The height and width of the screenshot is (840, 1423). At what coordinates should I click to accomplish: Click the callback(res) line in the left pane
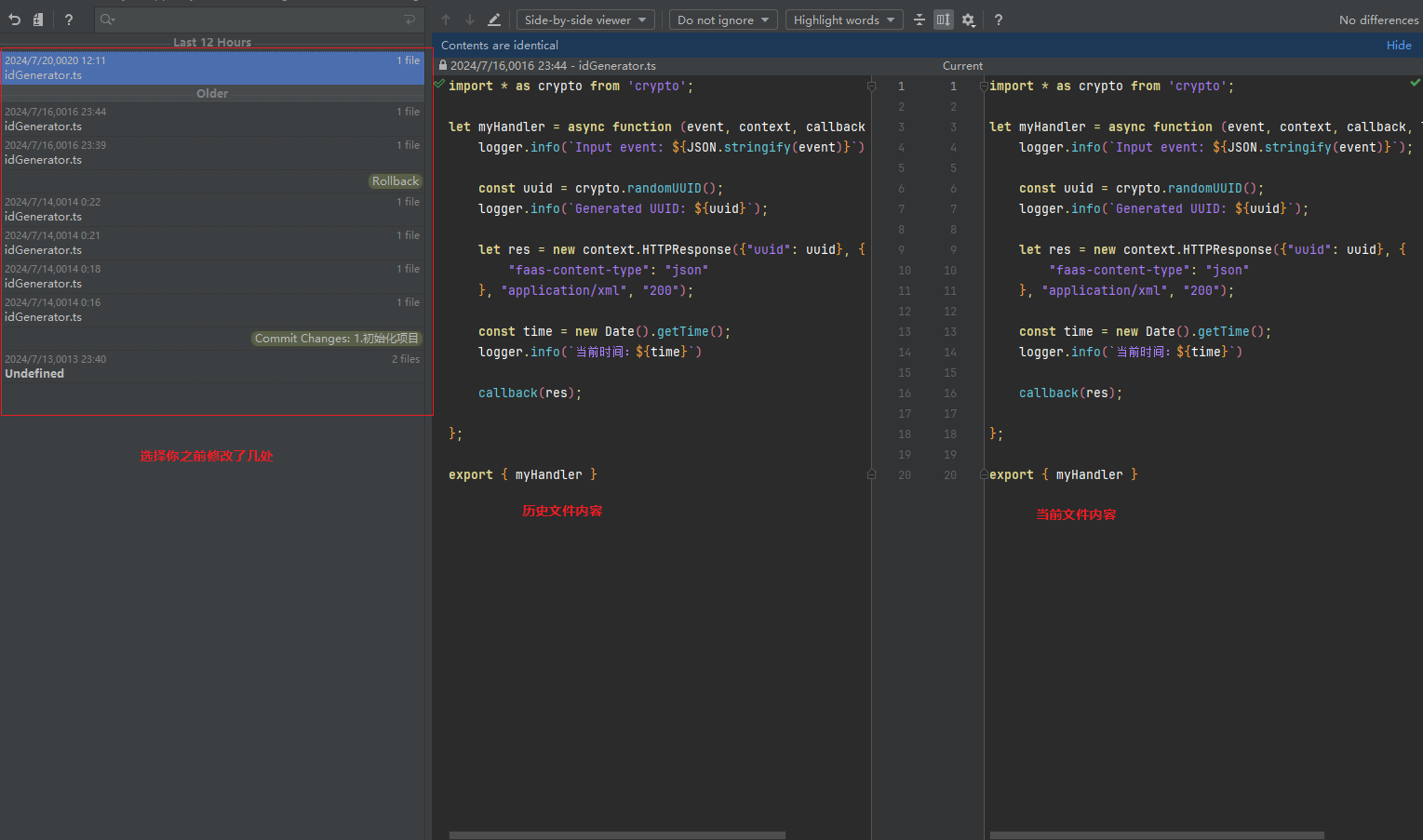pos(530,393)
